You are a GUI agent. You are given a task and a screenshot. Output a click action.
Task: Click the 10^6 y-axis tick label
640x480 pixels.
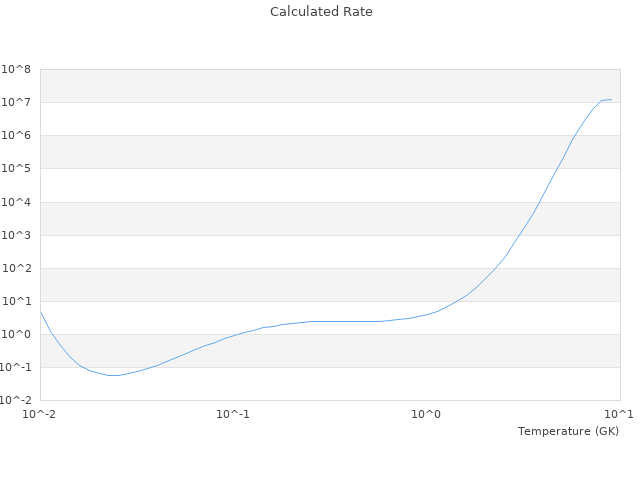click(16, 135)
